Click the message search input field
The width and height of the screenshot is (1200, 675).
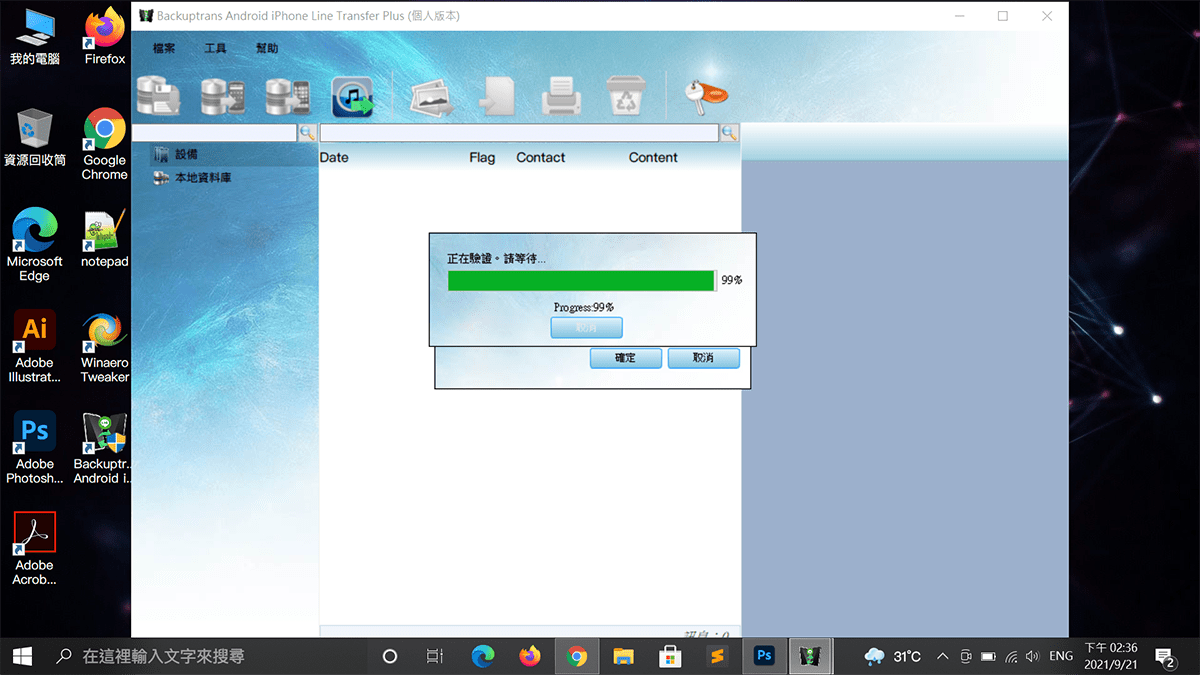point(518,133)
